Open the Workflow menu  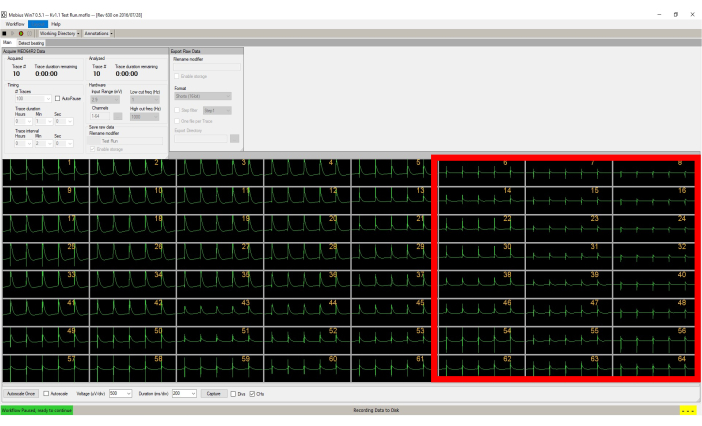click(x=14, y=24)
